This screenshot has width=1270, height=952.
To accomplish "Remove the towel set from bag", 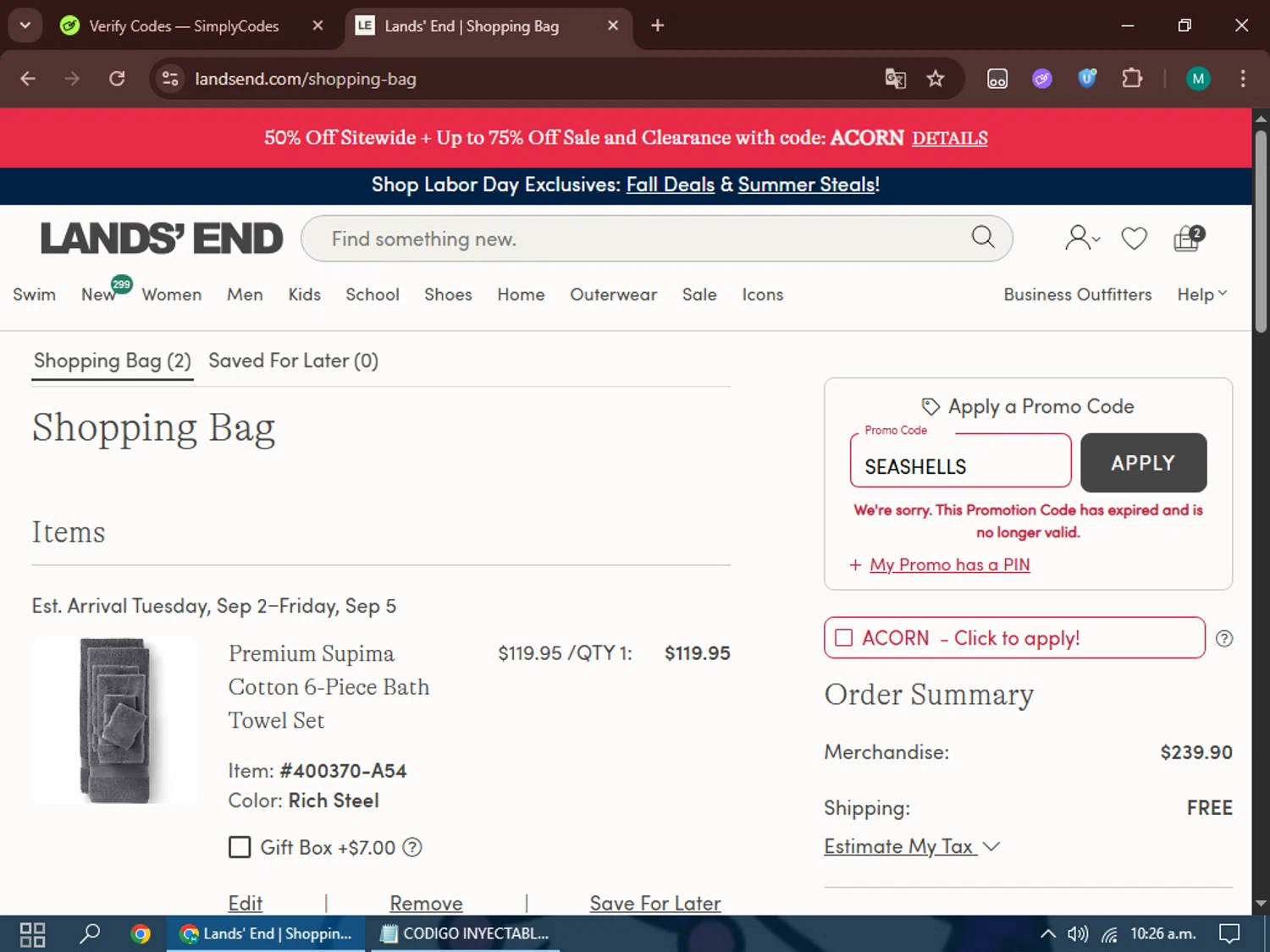I will [x=426, y=903].
